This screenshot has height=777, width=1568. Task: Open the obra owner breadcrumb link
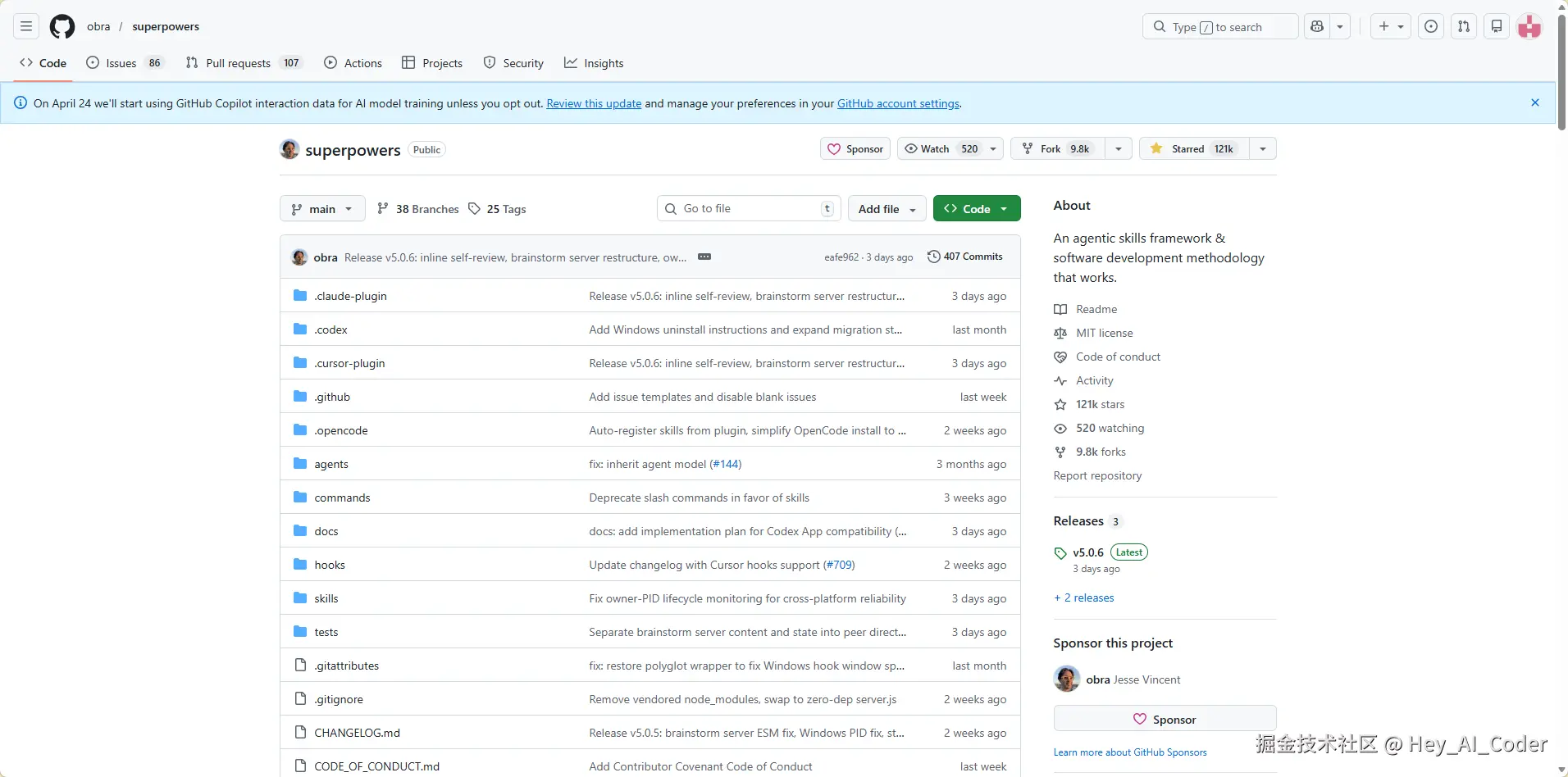tap(98, 26)
